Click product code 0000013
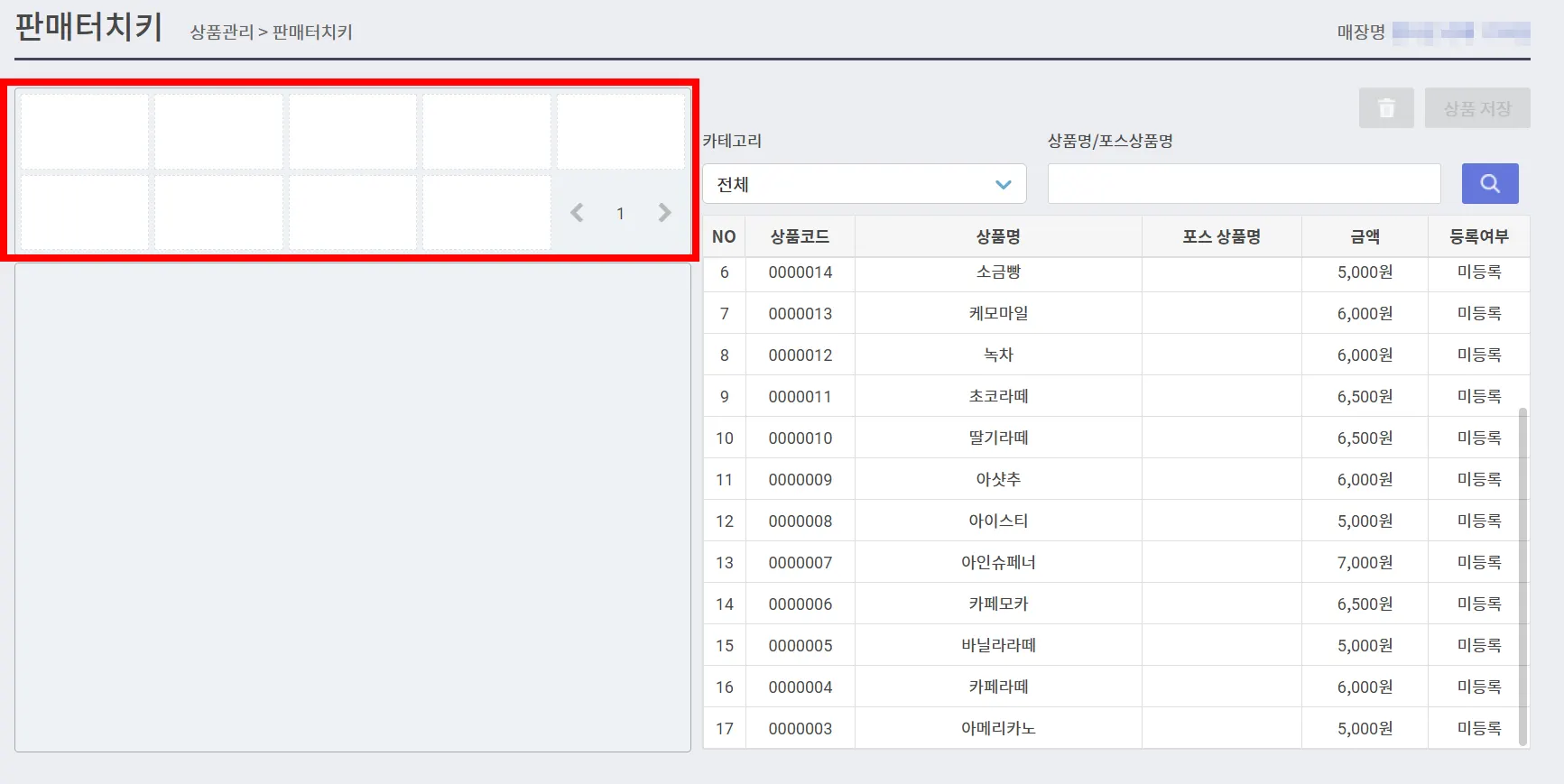The width and height of the screenshot is (1564, 784). click(x=801, y=314)
